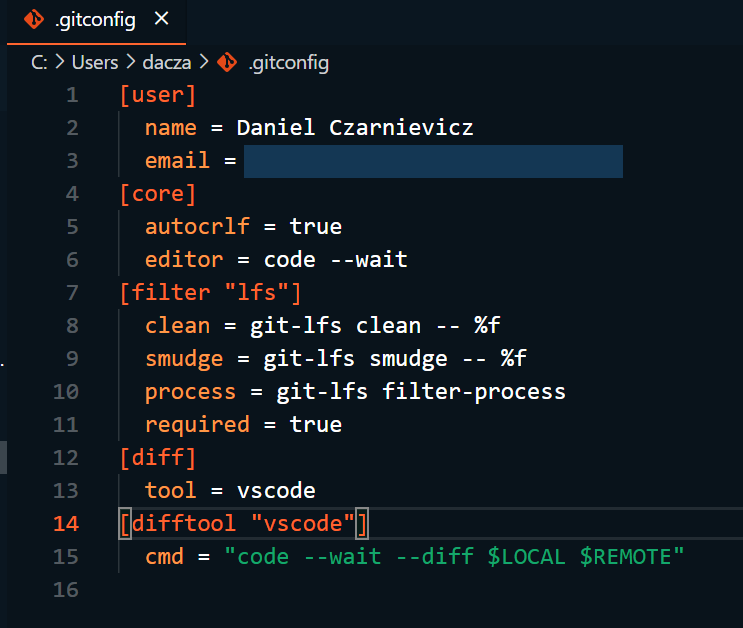The width and height of the screenshot is (743, 628).
Task: Select highlighted line number 14
Action: point(66,523)
